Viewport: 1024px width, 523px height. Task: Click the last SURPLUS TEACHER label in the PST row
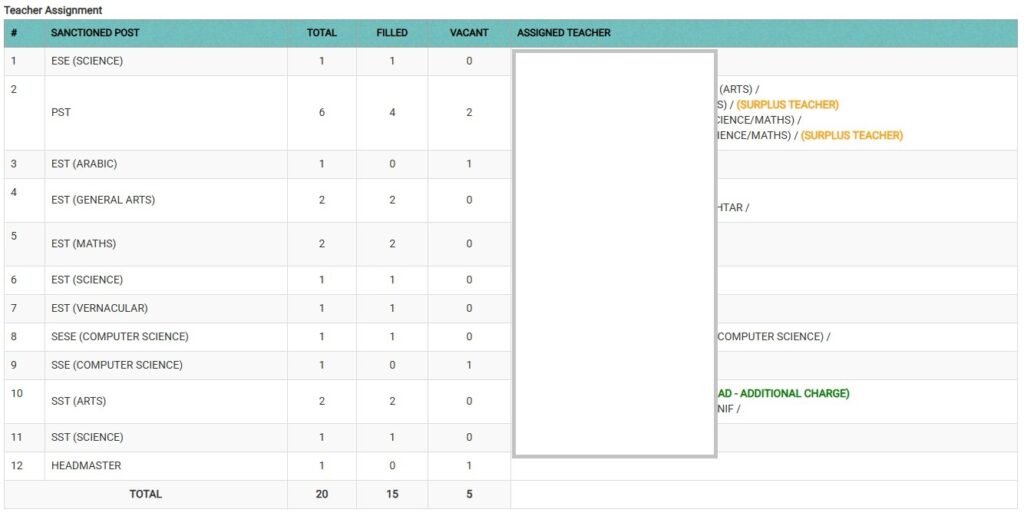click(x=852, y=135)
